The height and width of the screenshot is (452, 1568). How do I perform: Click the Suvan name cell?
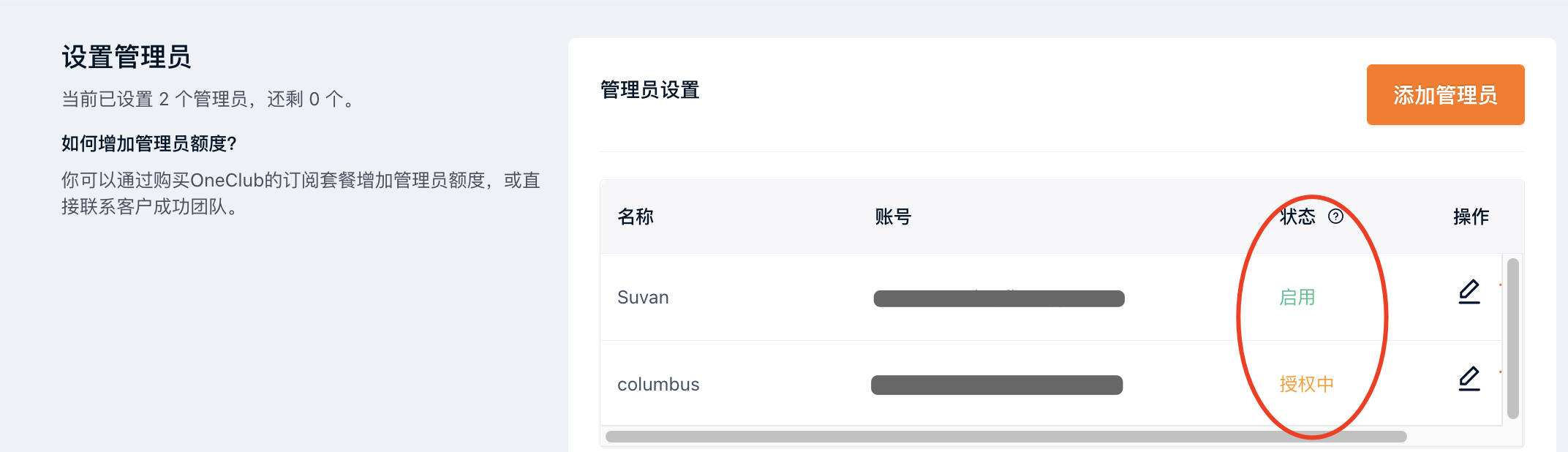(643, 298)
